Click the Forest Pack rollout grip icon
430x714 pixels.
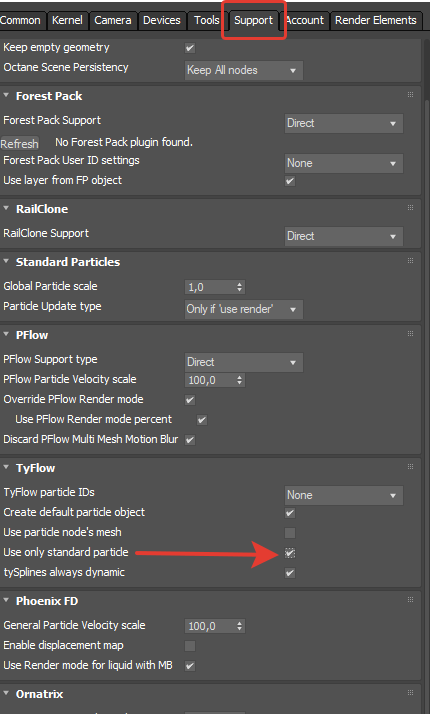click(x=410, y=95)
